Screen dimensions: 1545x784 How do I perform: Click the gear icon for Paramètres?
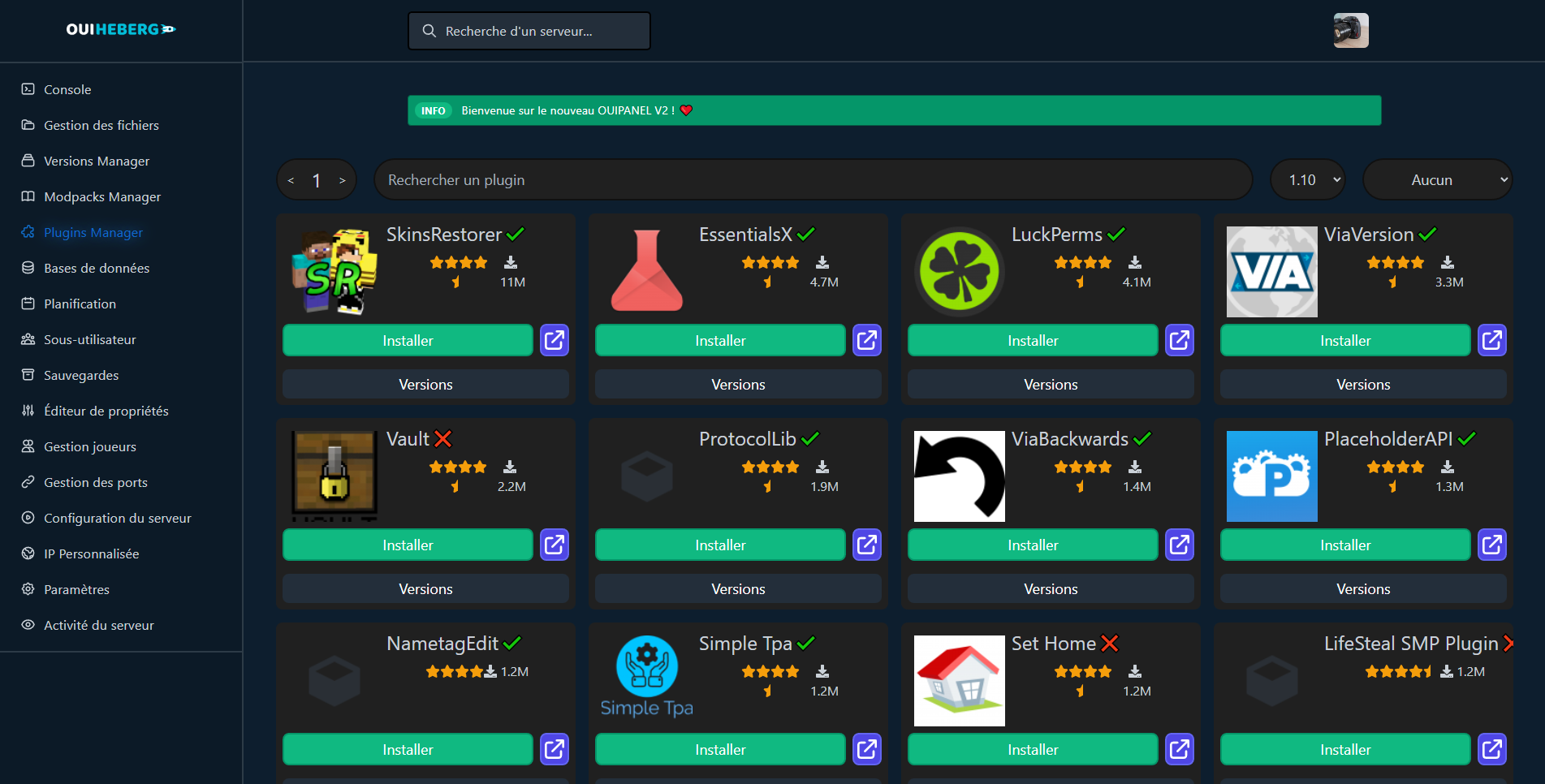point(28,589)
